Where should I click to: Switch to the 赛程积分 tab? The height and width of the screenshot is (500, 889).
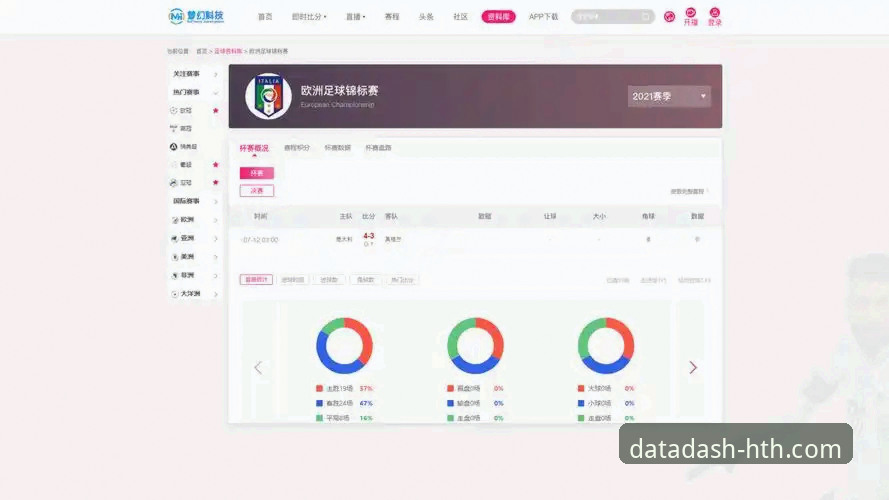[297, 148]
